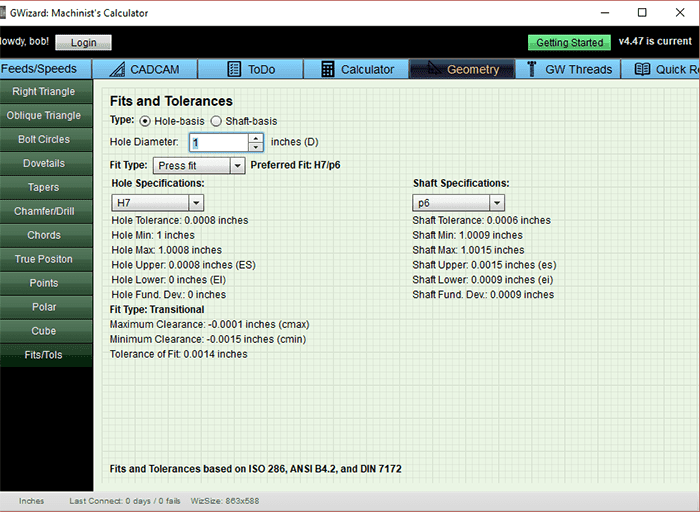This screenshot has height=512, width=700.
Task: Switch to the Geometry tab
Action: coord(462,69)
